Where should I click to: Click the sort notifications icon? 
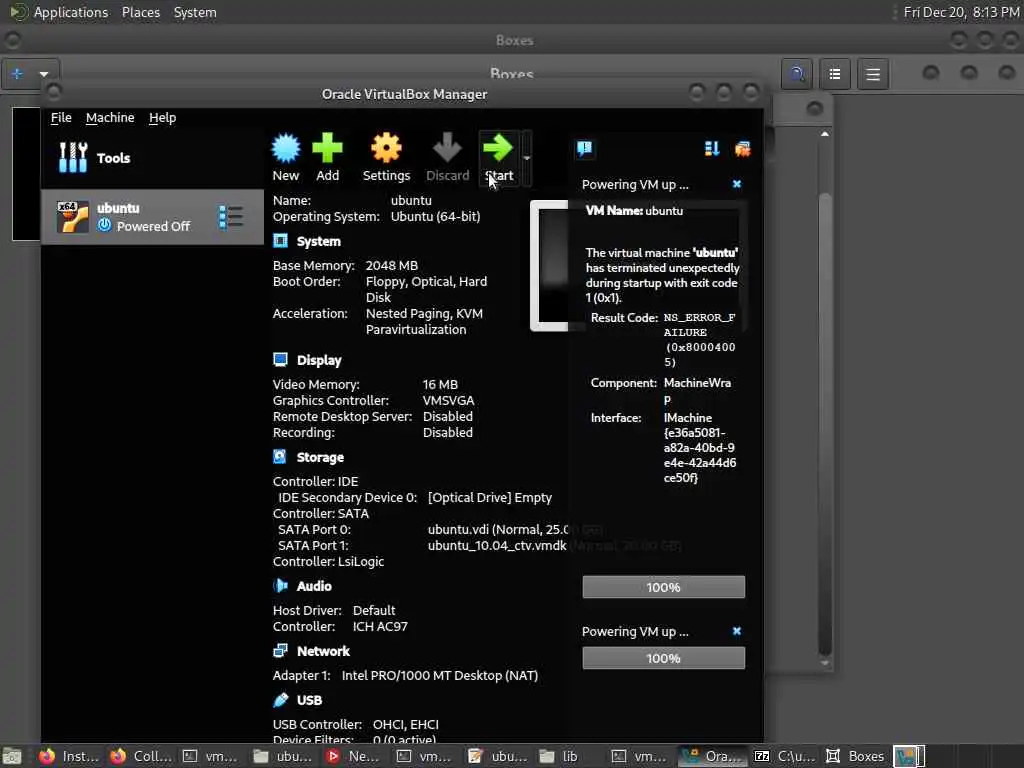(x=712, y=149)
